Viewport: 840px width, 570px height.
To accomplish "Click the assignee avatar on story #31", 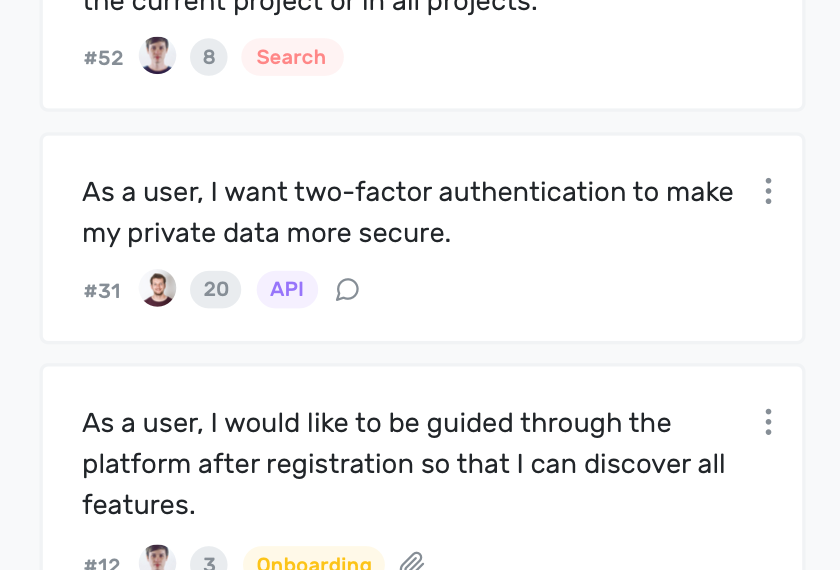I will click(x=158, y=289).
